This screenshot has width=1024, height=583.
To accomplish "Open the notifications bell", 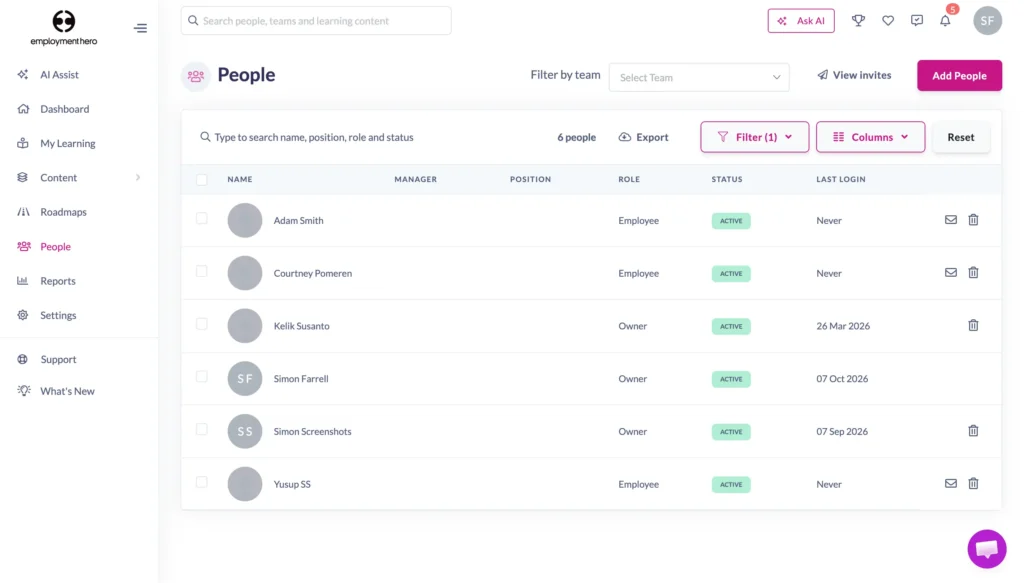I will tap(945, 21).
